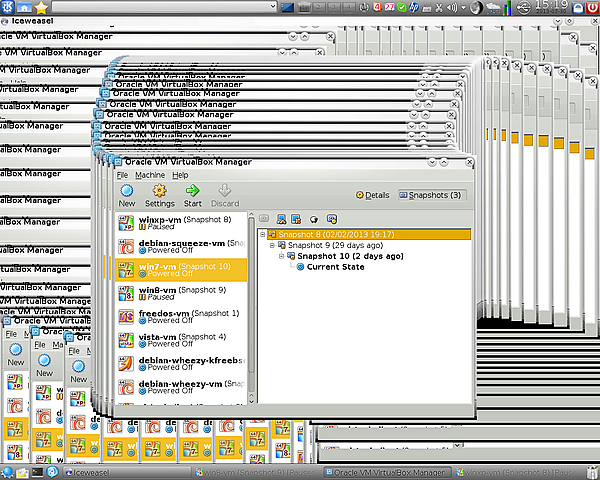Select Current State in snapshot tree
Screen dimensions: 600x480
click(x=335, y=267)
